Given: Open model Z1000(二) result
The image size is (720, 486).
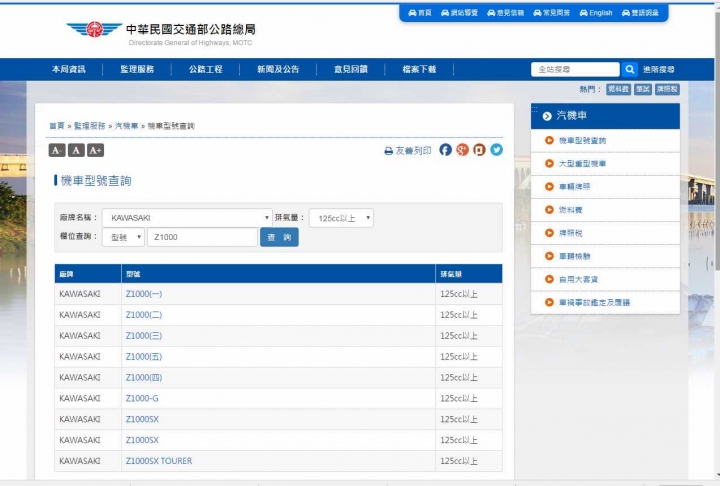Looking at the screenshot, I should 144,315.
